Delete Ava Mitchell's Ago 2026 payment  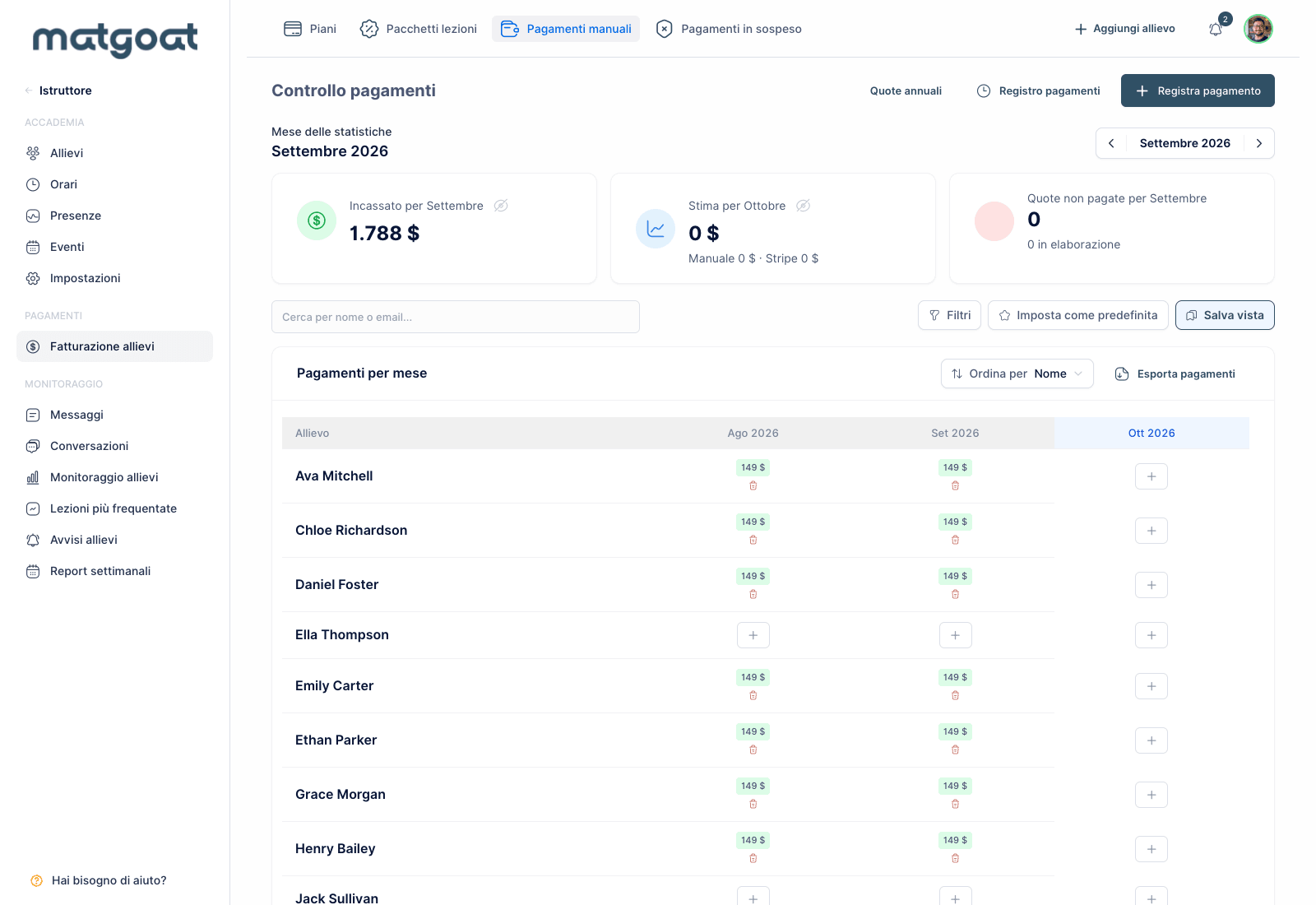(753, 486)
